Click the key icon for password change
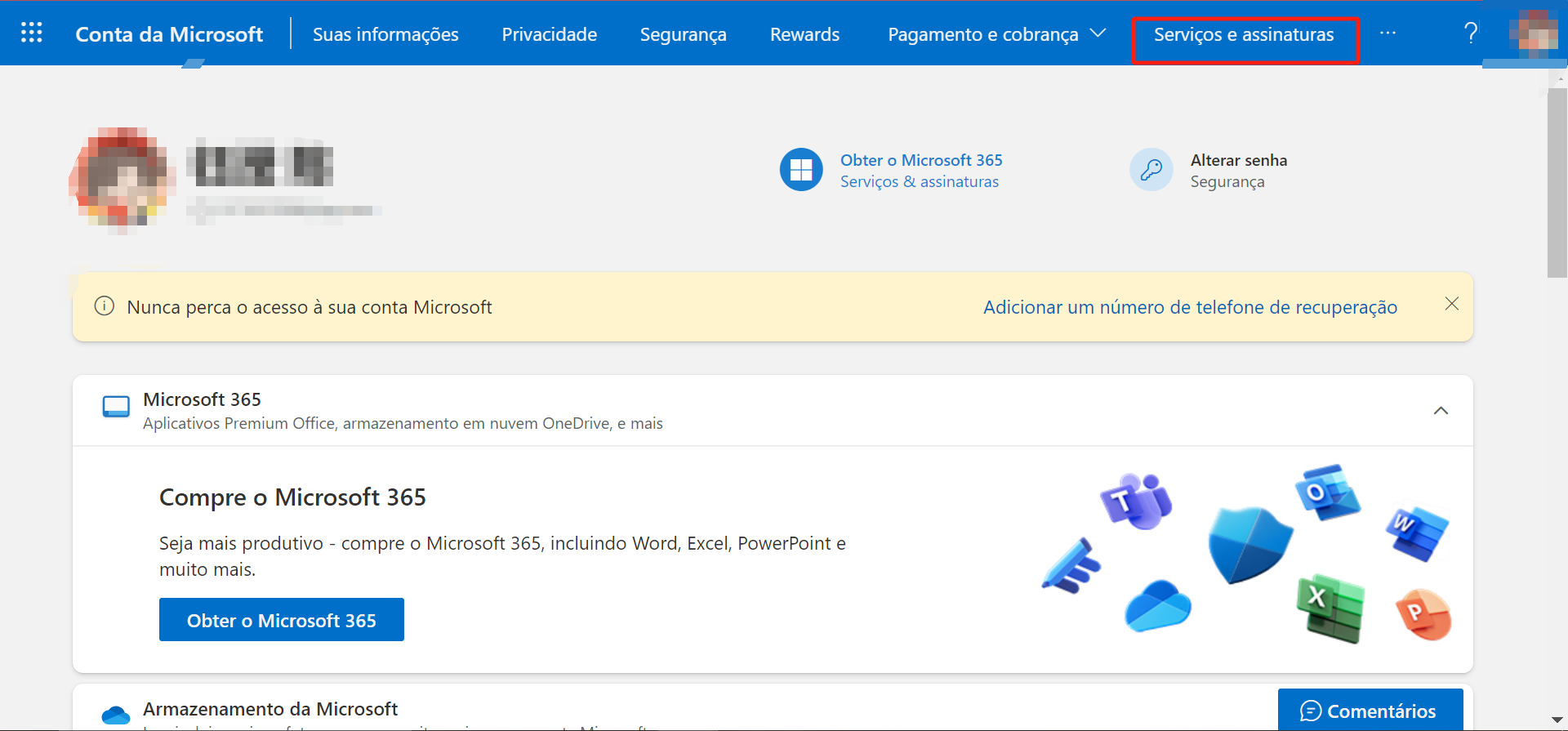This screenshot has height=731, width=1568. pyautogui.click(x=1151, y=170)
